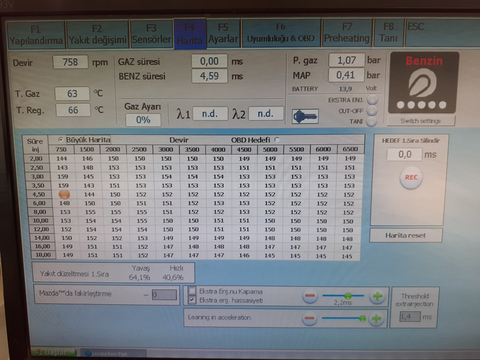Viewport: 480px width, 360px height.
Task: Open the F7 Preheating tab
Action: click(347, 33)
